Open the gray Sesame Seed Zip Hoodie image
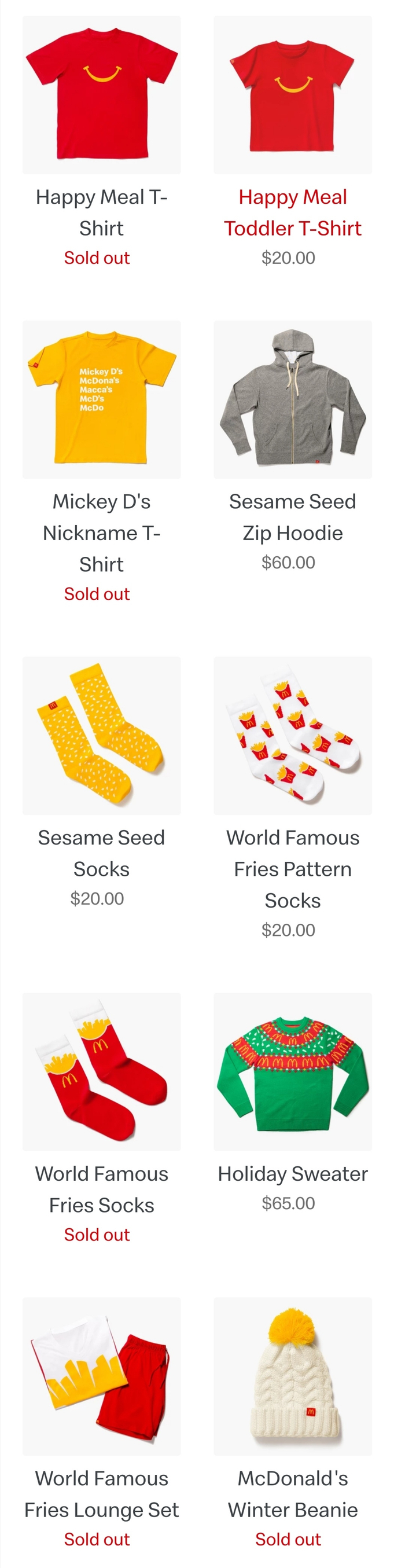This screenshot has height=1568, width=405. pos(293,399)
